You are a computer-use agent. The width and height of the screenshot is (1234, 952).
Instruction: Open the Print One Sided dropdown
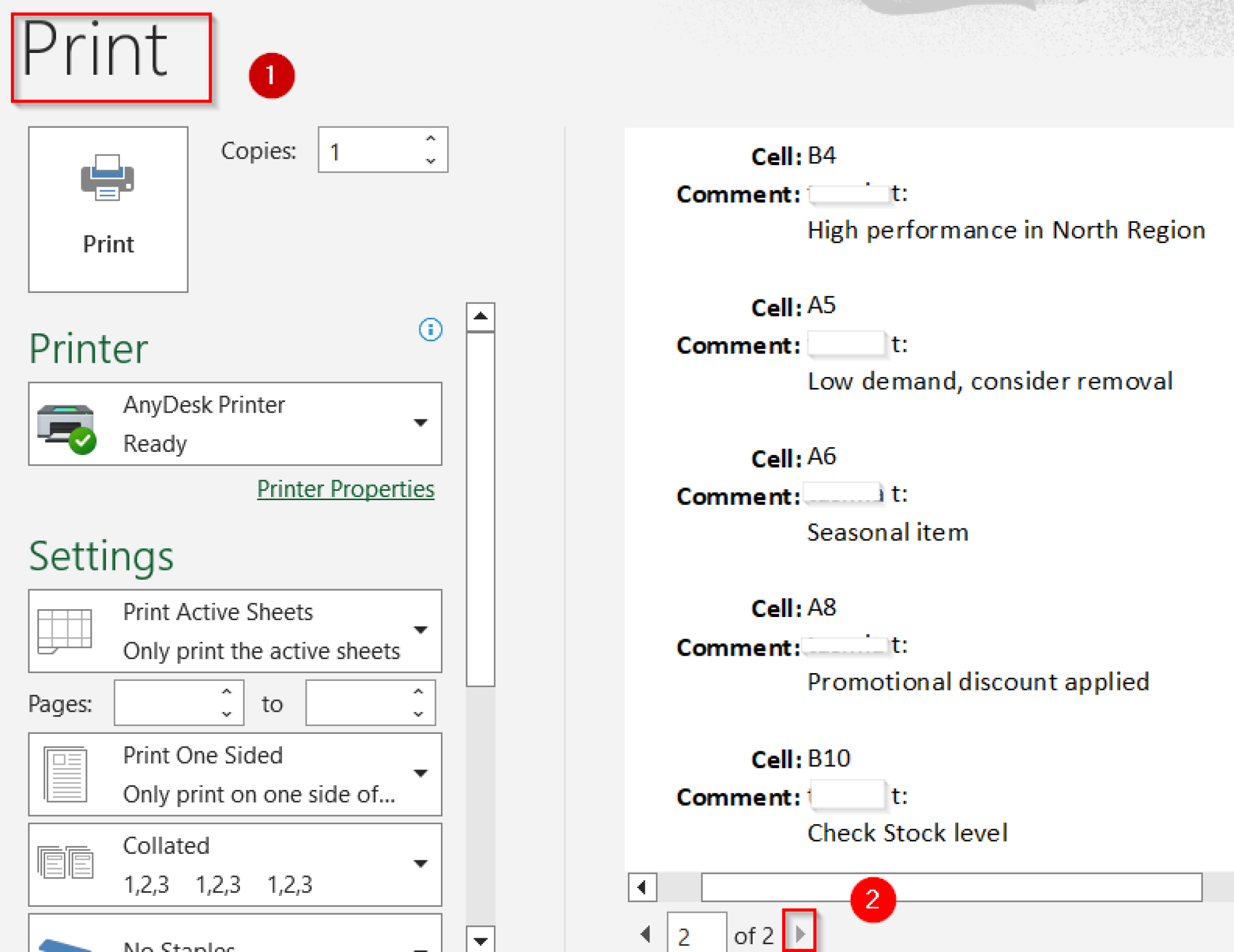point(421,774)
